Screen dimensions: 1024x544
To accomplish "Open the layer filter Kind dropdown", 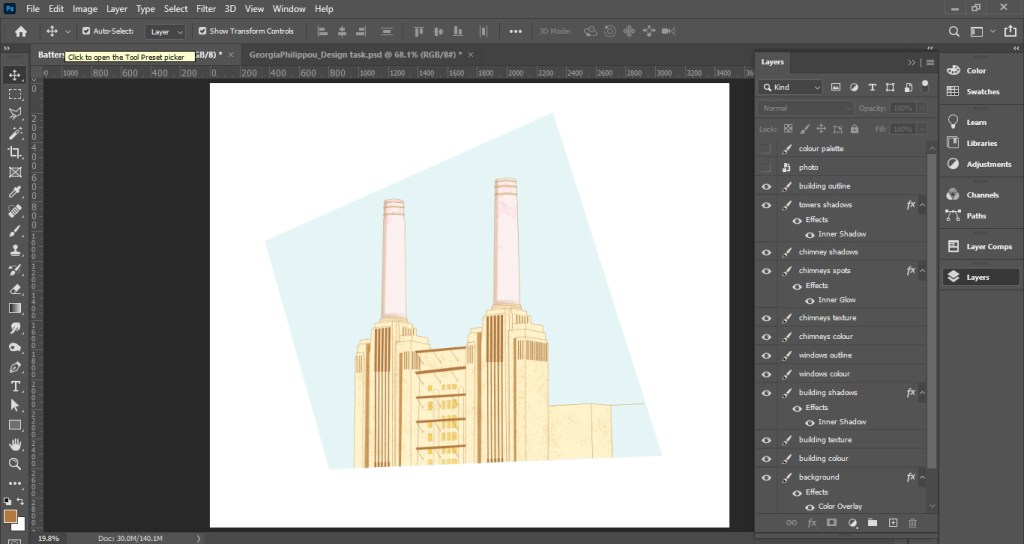I will (791, 87).
